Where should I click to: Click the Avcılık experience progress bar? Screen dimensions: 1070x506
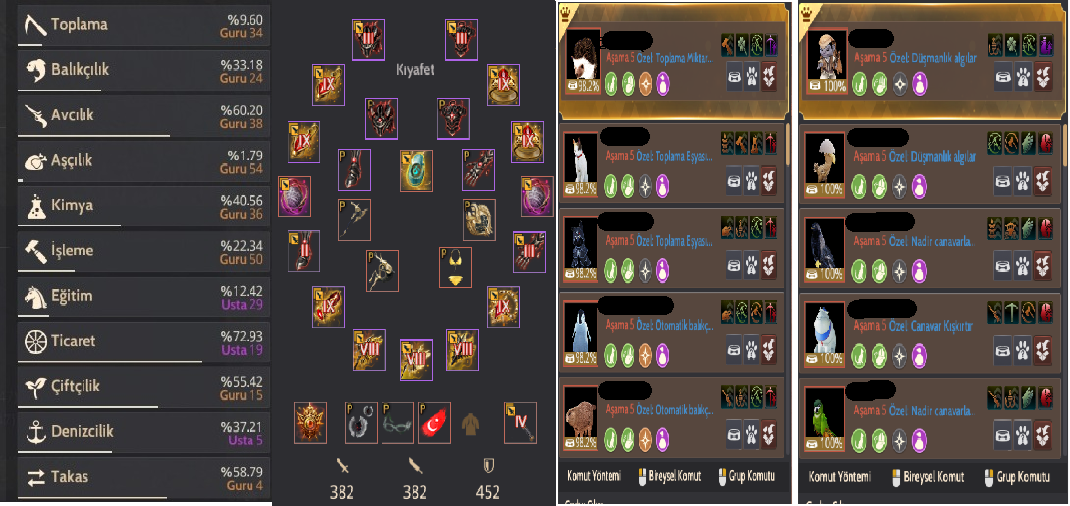pos(94,135)
